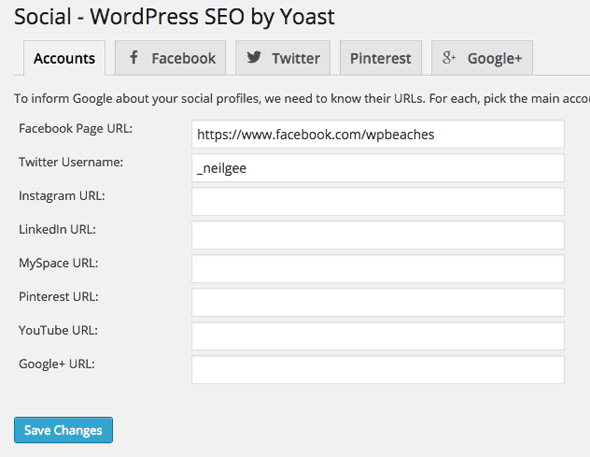Click the Google+ g icon
The height and width of the screenshot is (457, 590).
[449, 58]
